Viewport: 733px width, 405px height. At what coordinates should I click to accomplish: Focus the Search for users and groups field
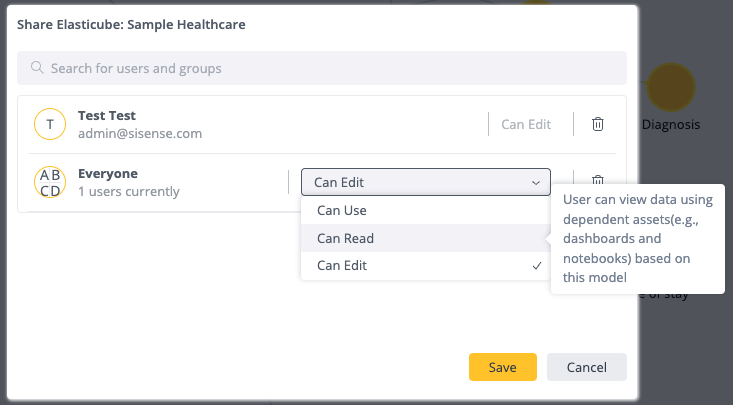click(x=322, y=68)
